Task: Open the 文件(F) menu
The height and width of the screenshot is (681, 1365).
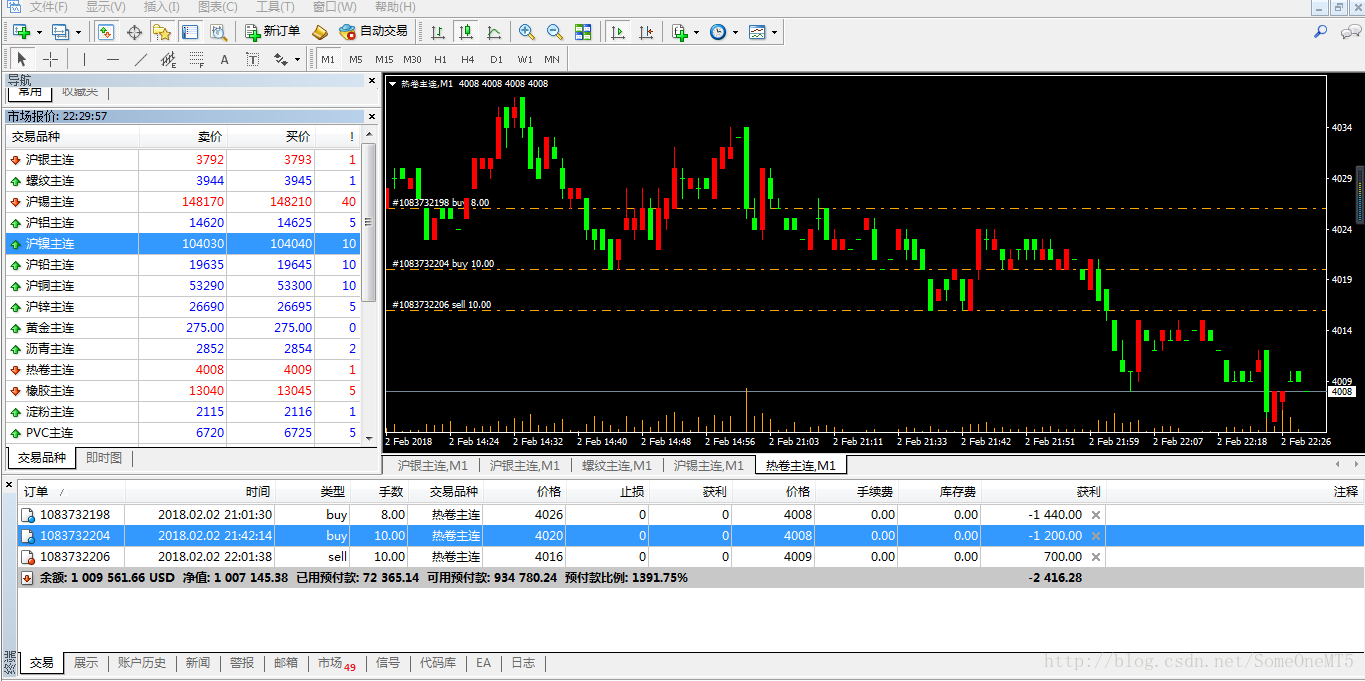Action: tap(49, 7)
